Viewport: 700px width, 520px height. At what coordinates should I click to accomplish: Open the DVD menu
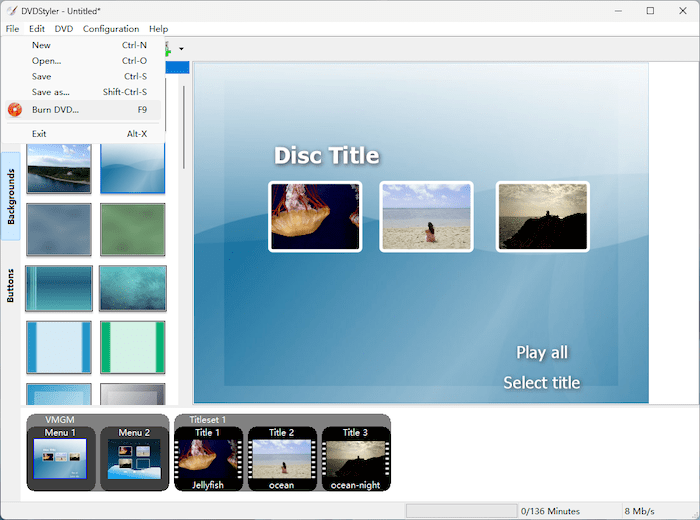pyautogui.click(x=64, y=29)
